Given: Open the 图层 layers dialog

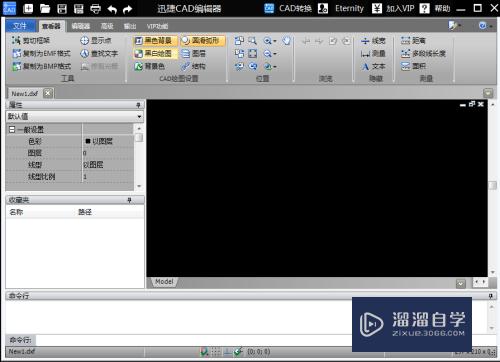Looking at the screenshot, I should coord(194,53).
